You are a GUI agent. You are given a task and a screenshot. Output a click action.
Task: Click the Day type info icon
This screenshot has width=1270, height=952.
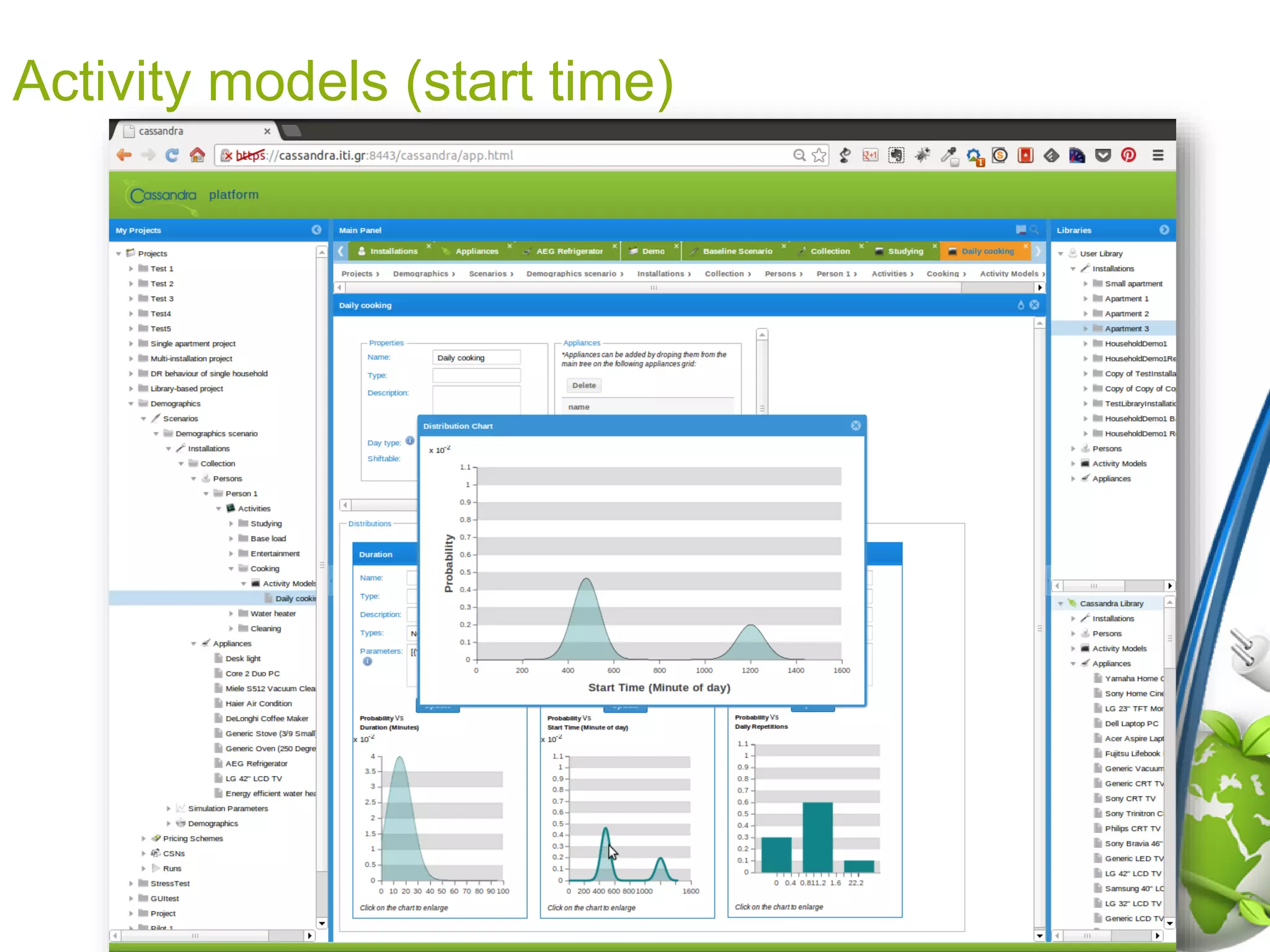[410, 441]
